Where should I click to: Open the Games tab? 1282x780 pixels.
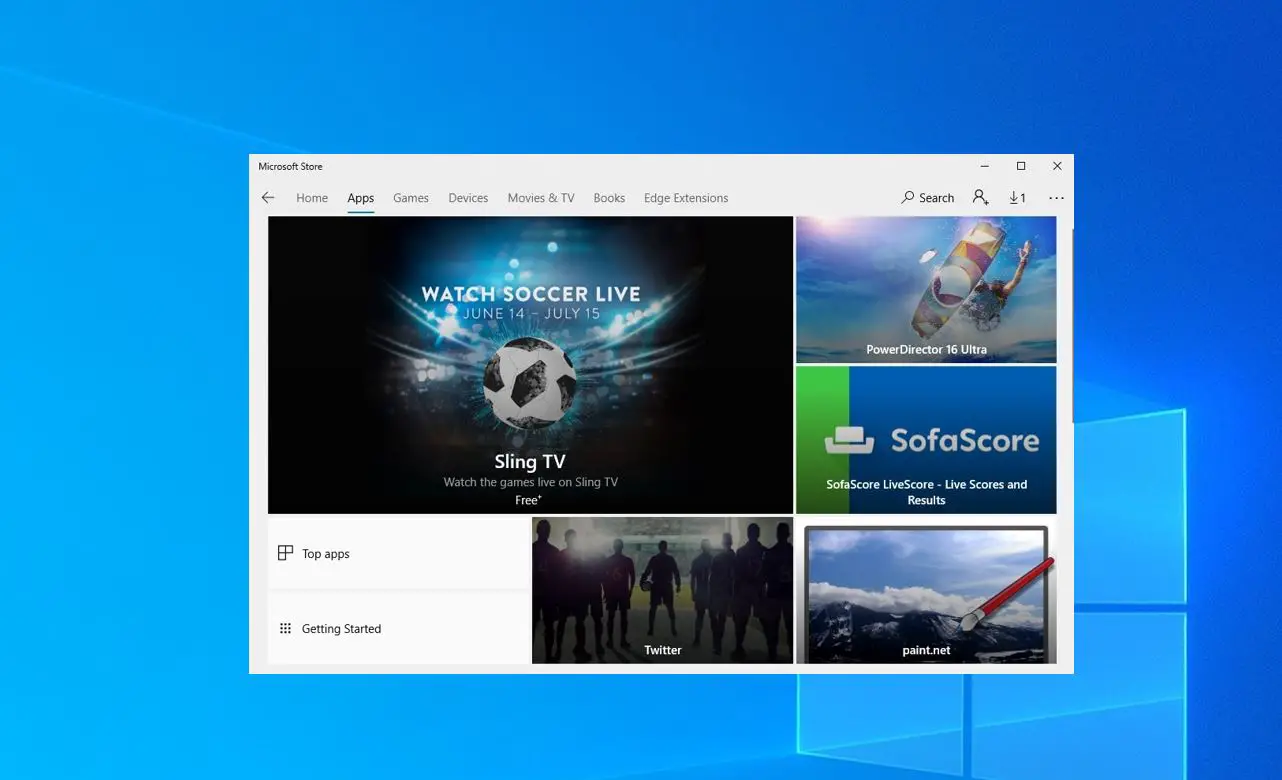point(411,198)
